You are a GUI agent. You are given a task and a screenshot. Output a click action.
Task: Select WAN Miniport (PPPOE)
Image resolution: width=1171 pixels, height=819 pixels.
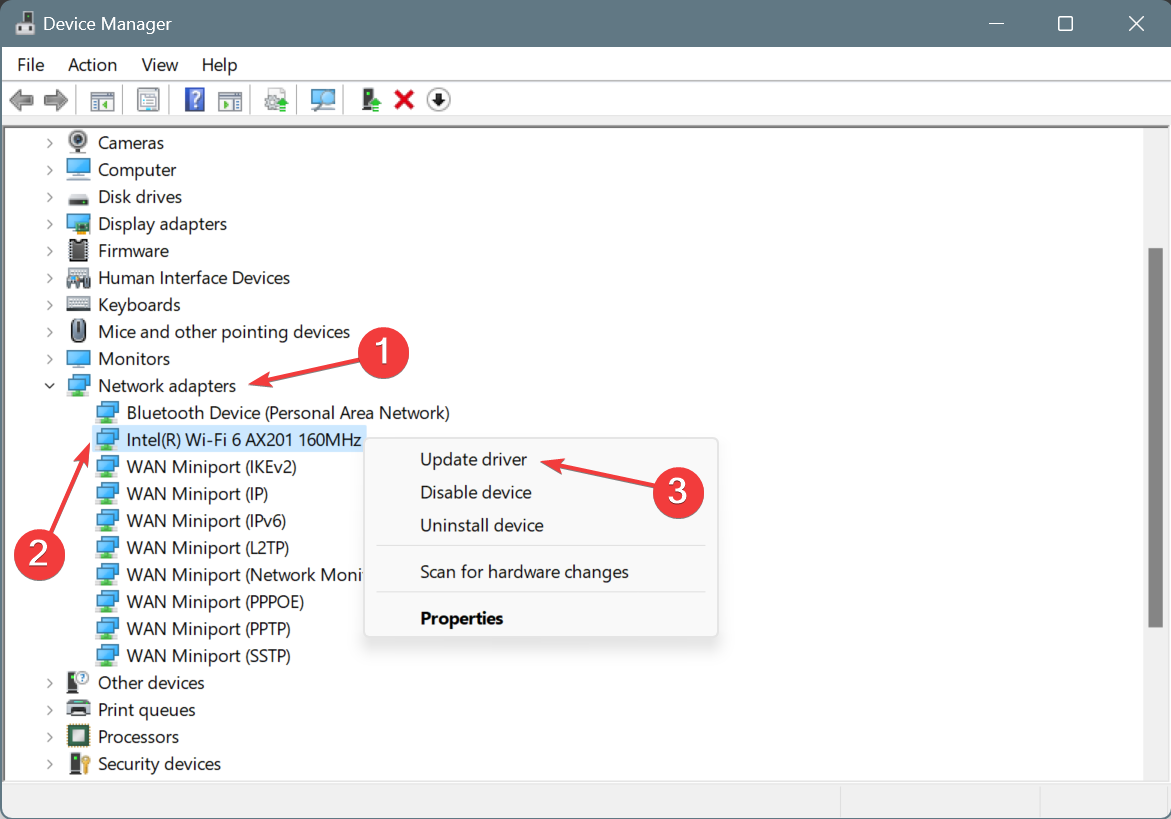click(215, 602)
